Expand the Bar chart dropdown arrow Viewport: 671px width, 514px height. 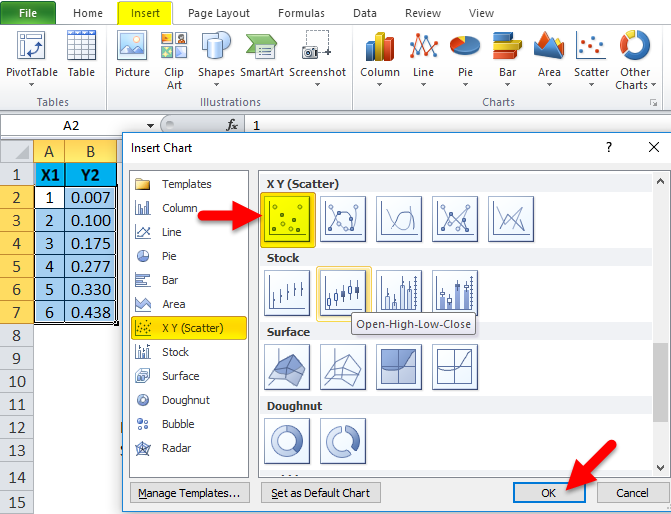pos(507,85)
